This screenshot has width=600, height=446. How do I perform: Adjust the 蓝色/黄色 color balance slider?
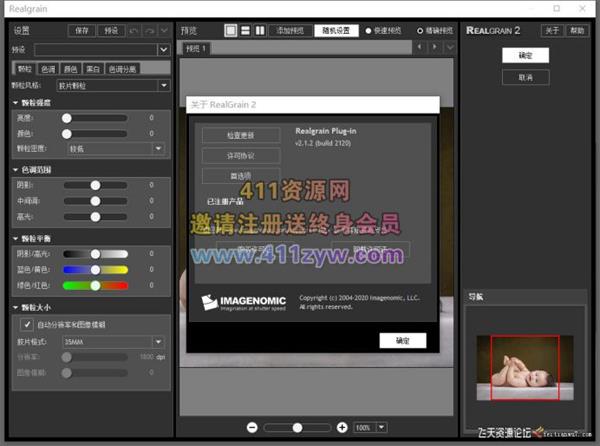pos(95,269)
